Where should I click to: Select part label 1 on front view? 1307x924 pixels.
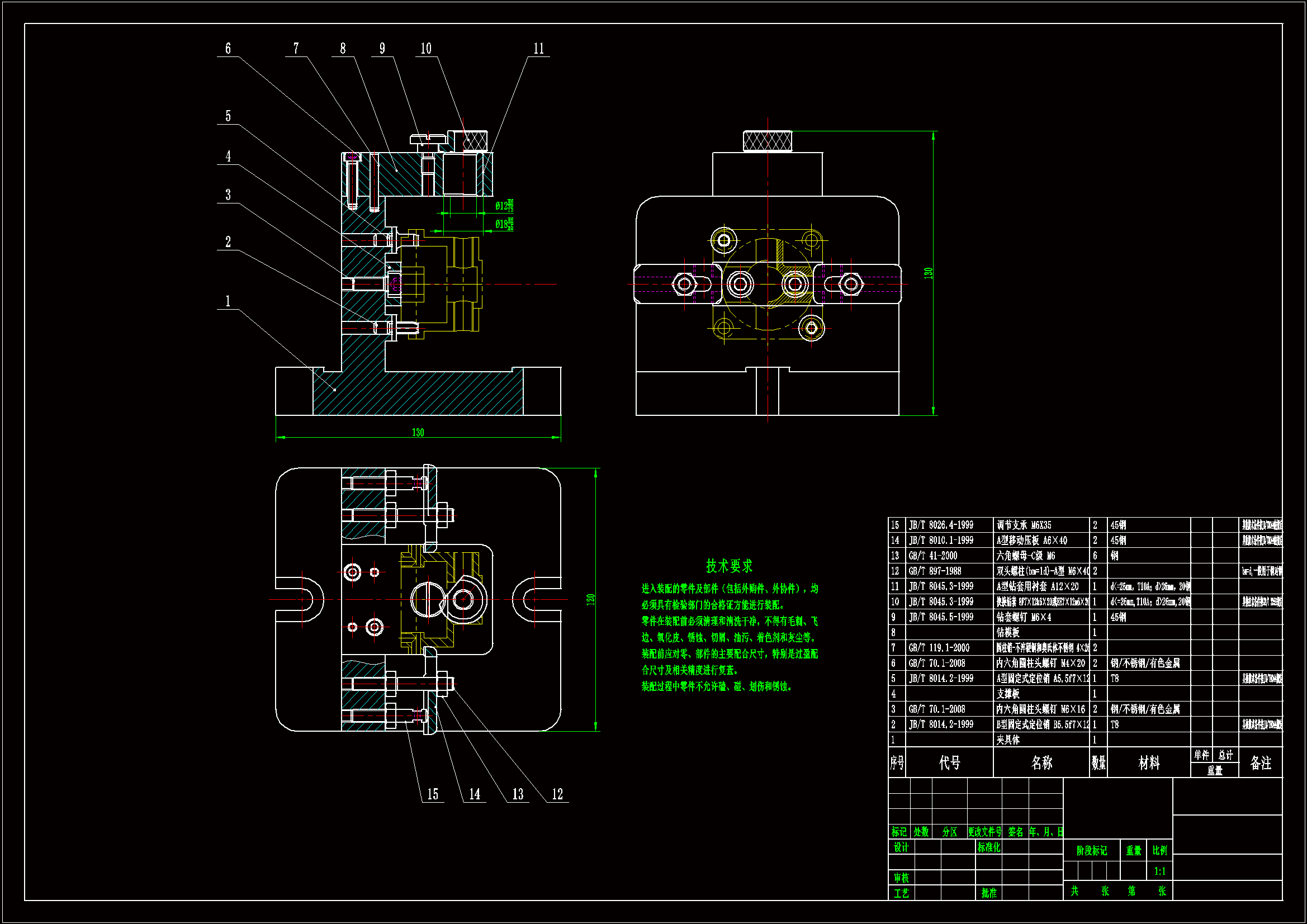[x=228, y=301]
